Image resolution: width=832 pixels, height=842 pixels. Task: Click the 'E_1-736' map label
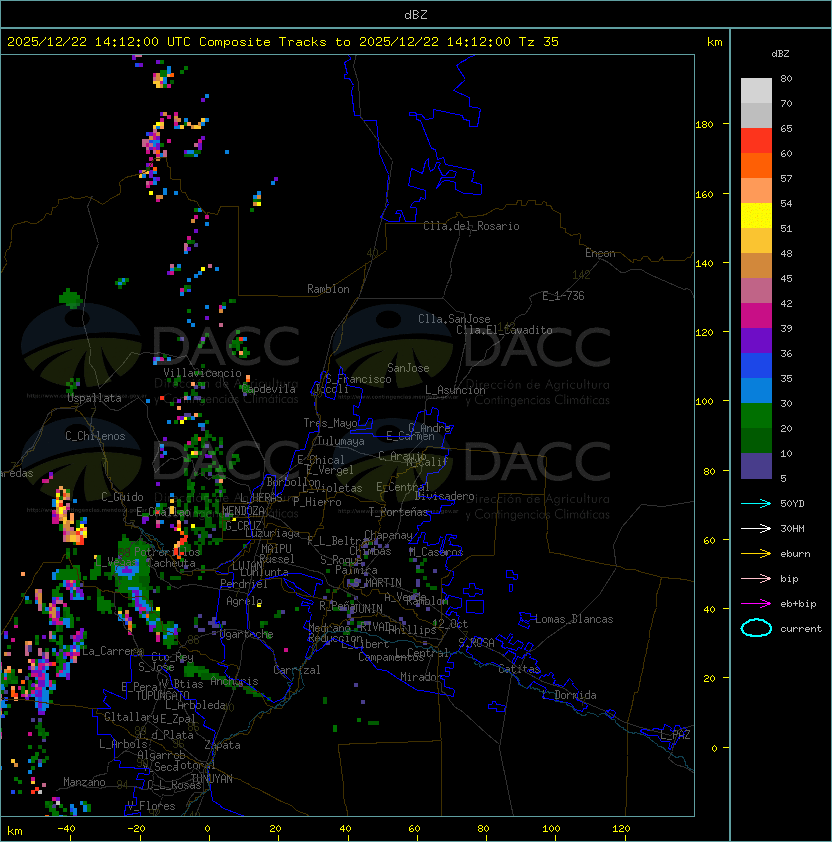pyautogui.click(x=563, y=296)
